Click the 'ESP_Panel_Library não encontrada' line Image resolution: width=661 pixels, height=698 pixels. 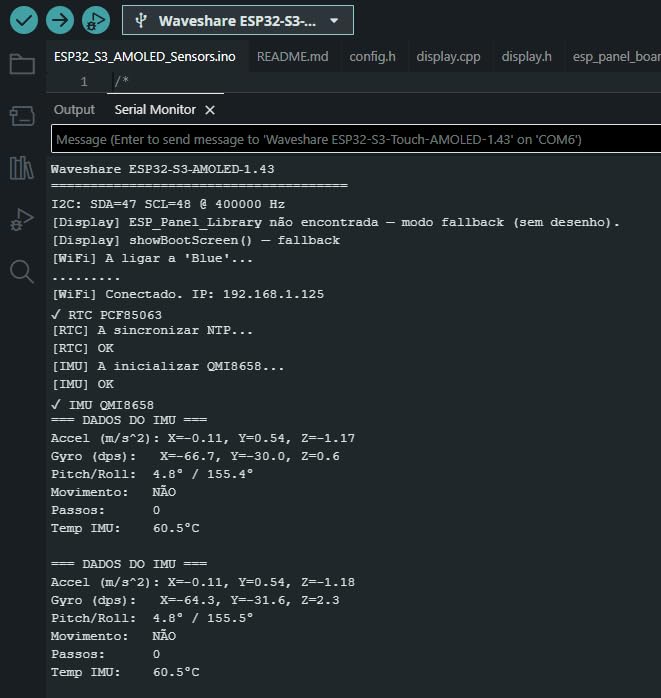coord(336,222)
